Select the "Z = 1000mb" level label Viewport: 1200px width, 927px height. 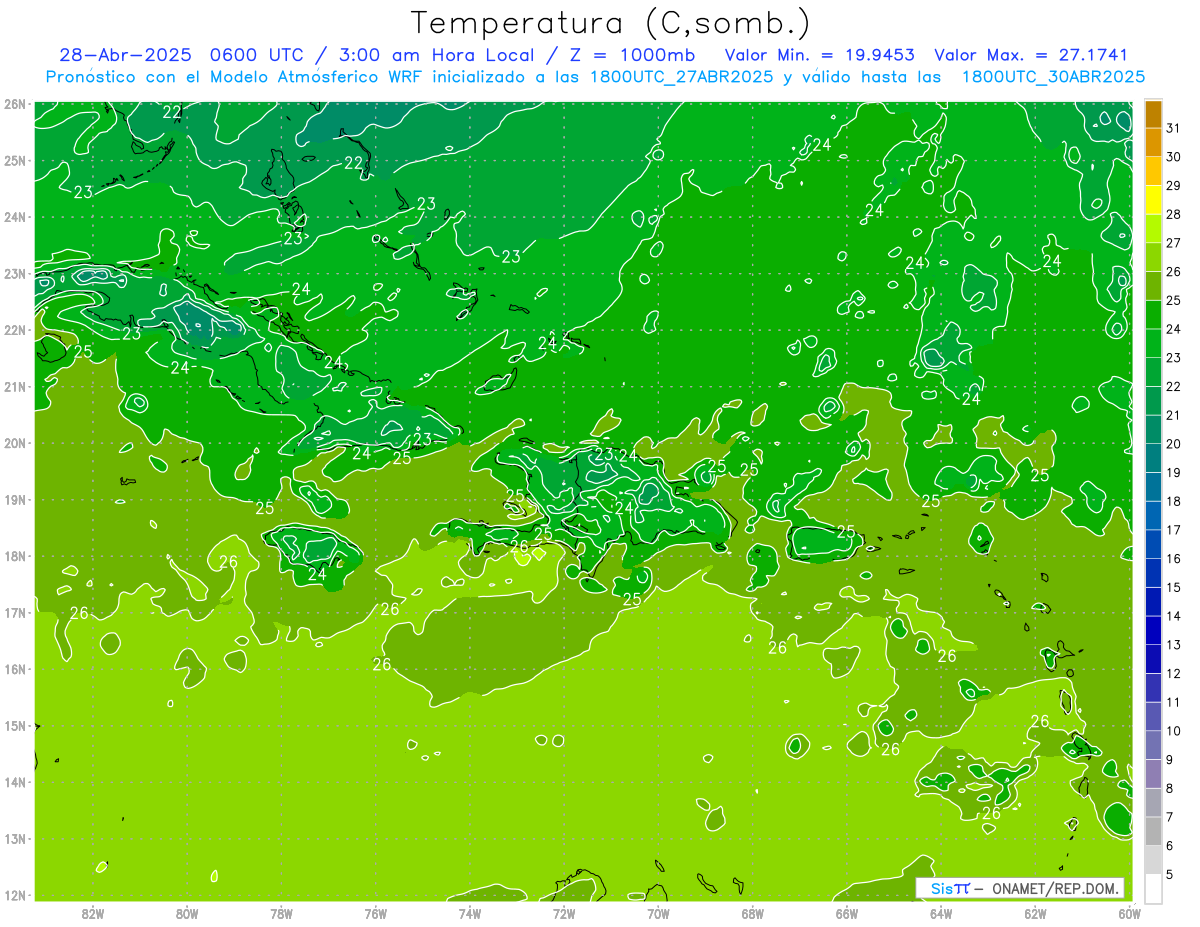tap(632, 55)
